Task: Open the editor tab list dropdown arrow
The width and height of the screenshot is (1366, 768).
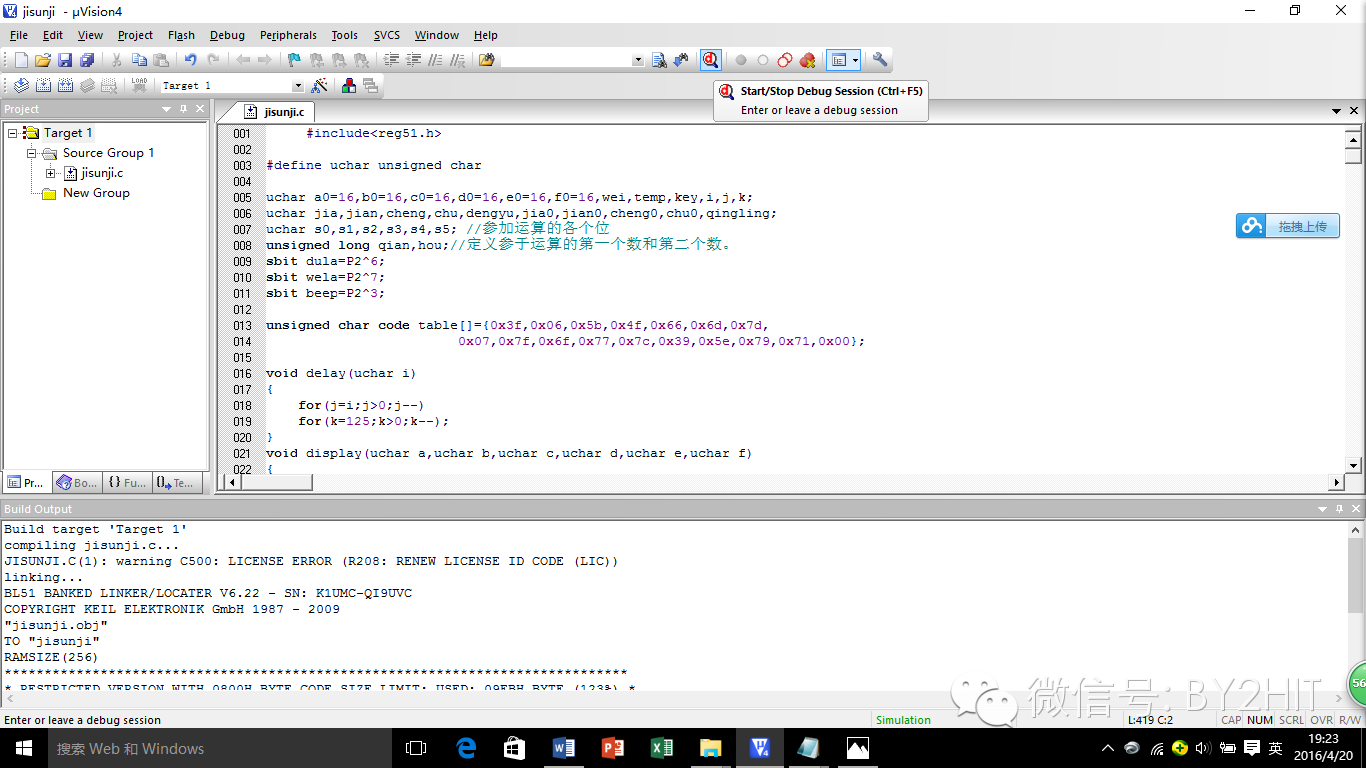Action: click(1337, 111)
